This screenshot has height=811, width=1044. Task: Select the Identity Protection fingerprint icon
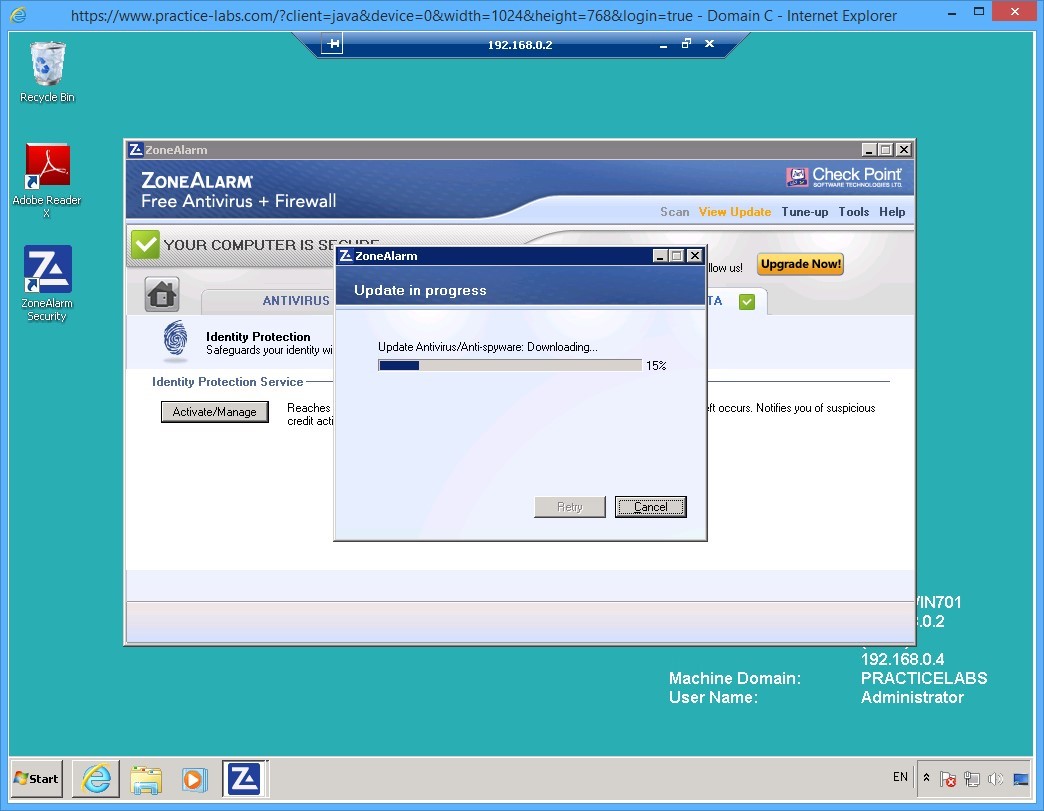175,343
